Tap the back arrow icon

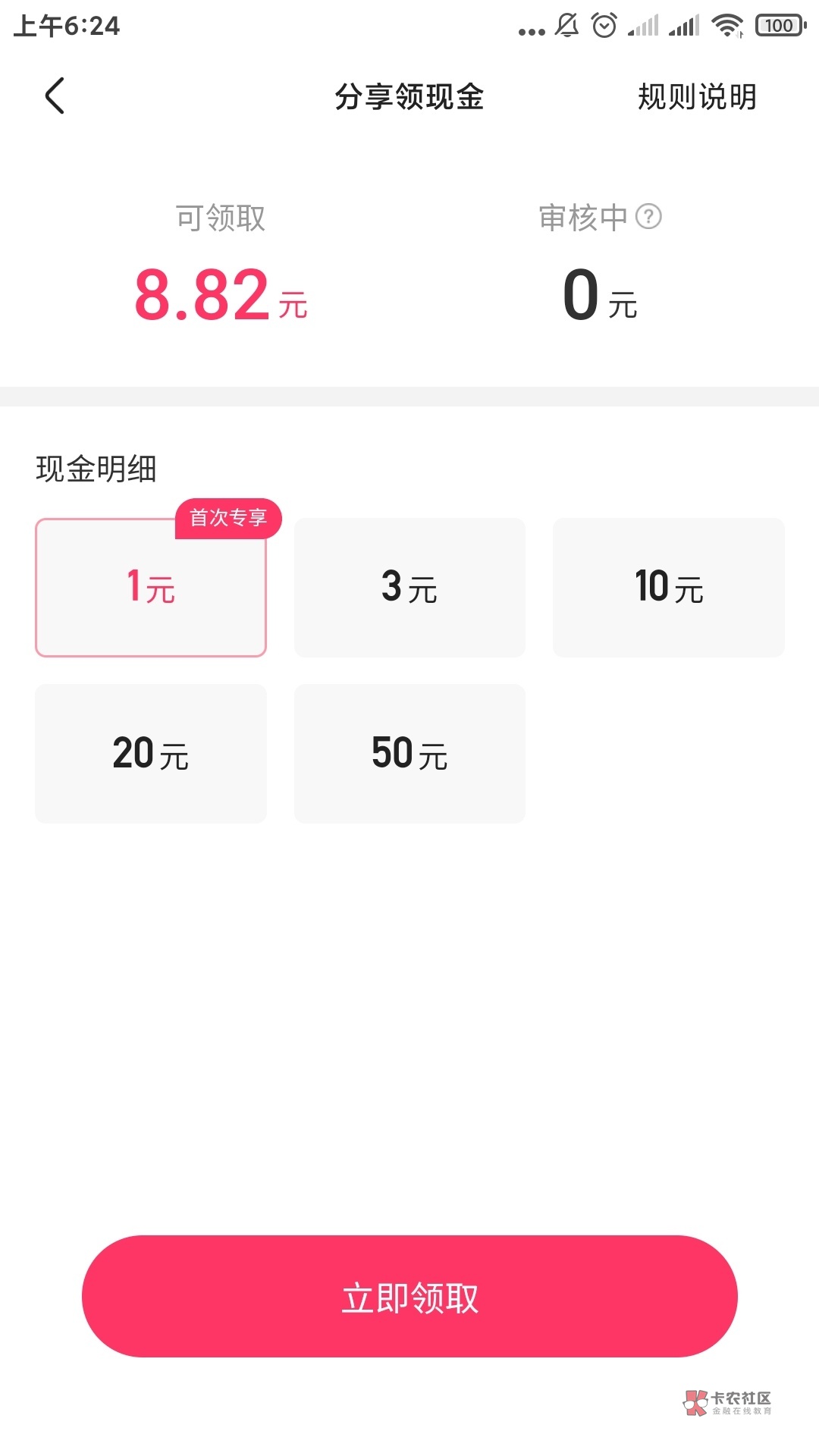coord(55,96)
